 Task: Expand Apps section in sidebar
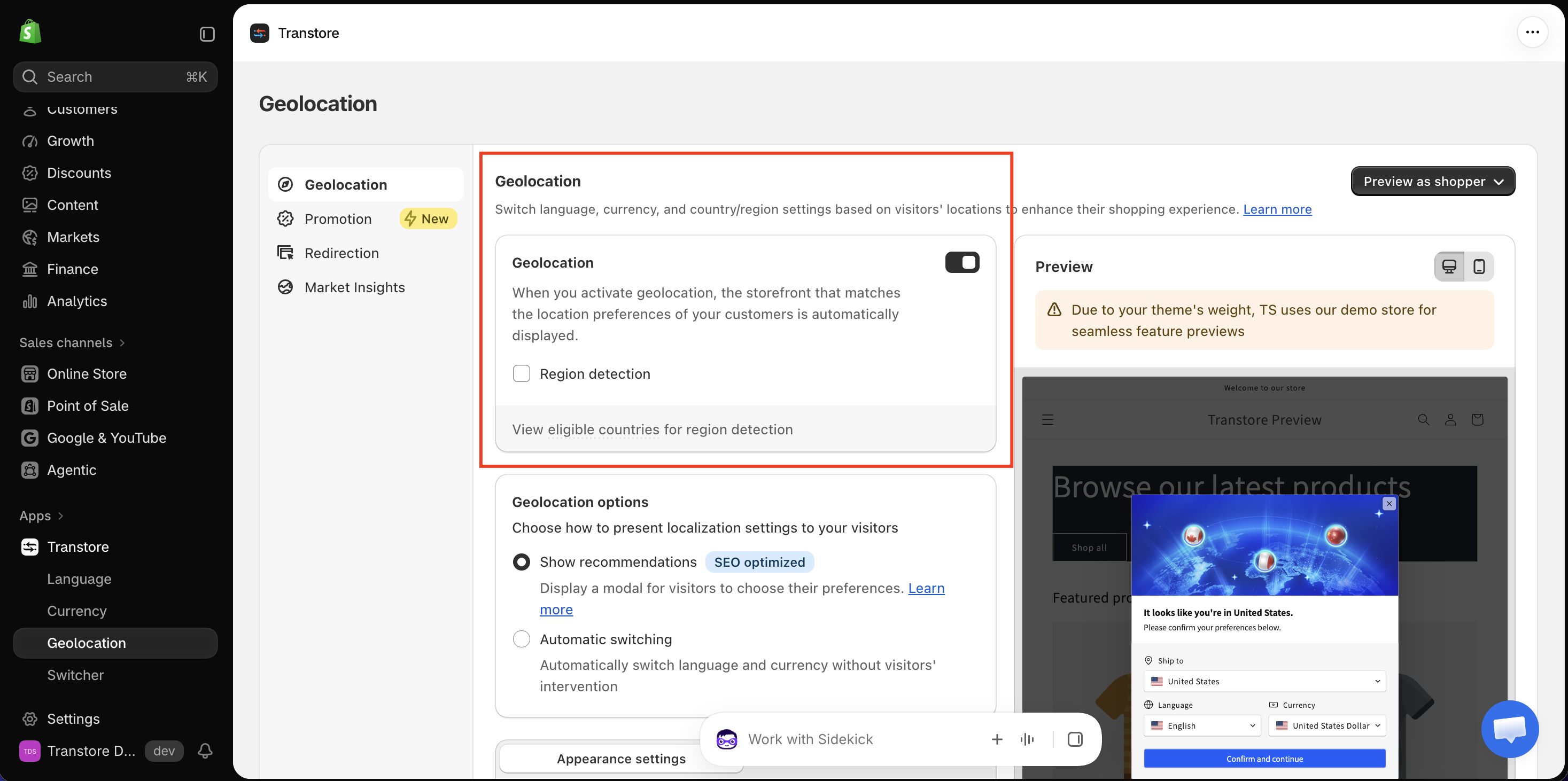[41, 516]
